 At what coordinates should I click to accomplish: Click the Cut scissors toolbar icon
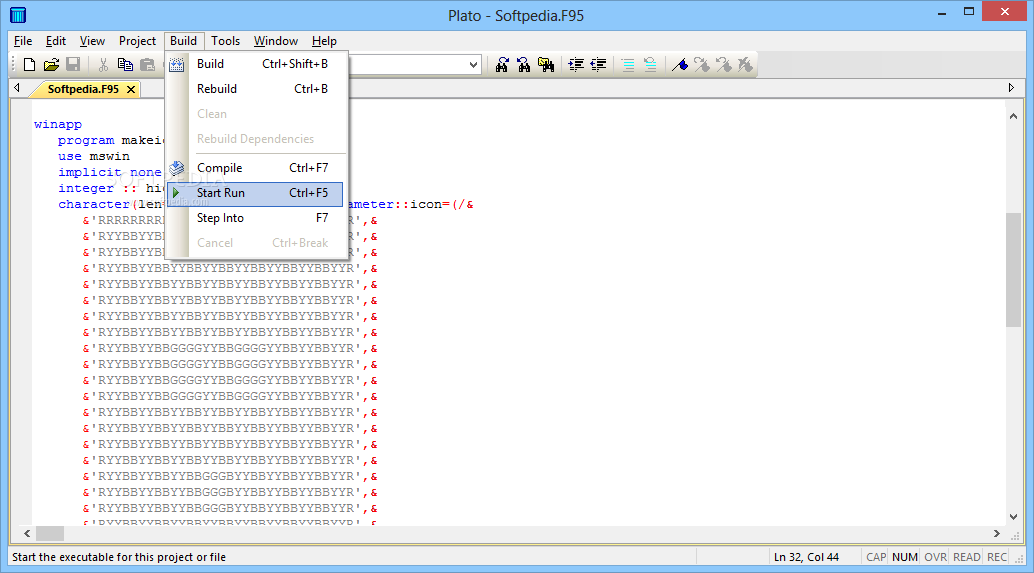[103, 65]
